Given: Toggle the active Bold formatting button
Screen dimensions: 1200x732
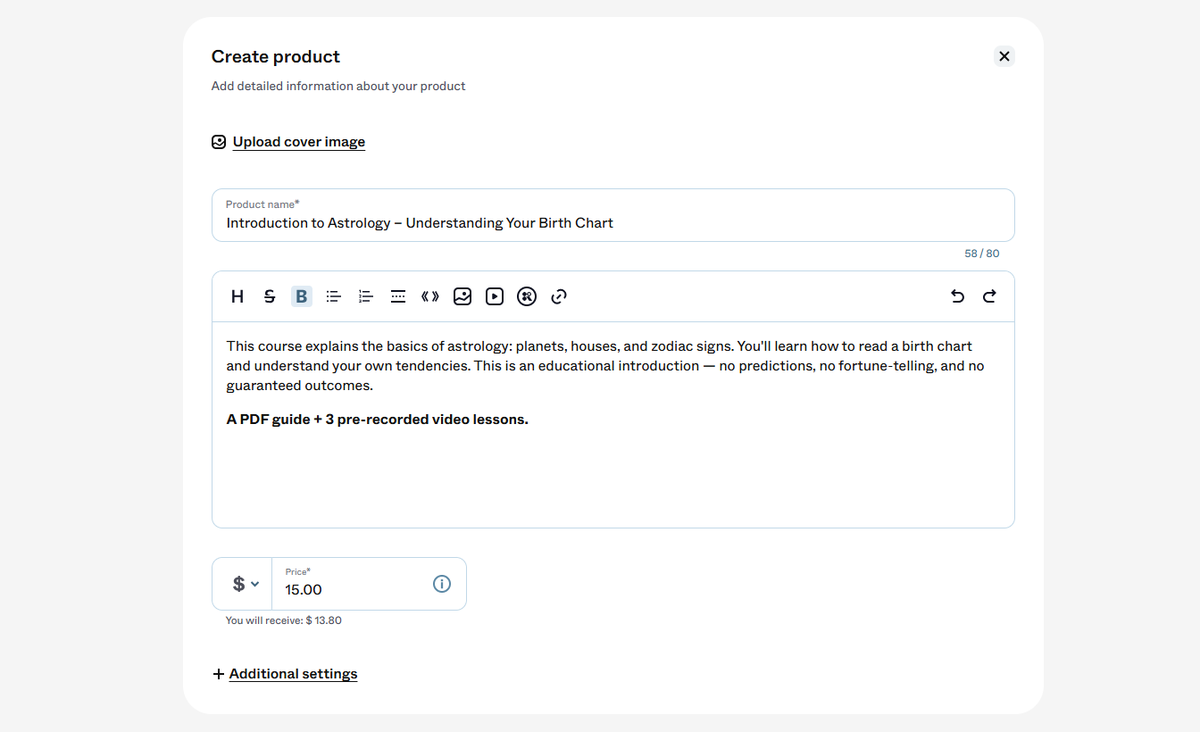Looking at the screenshot, I should [301, 296].
